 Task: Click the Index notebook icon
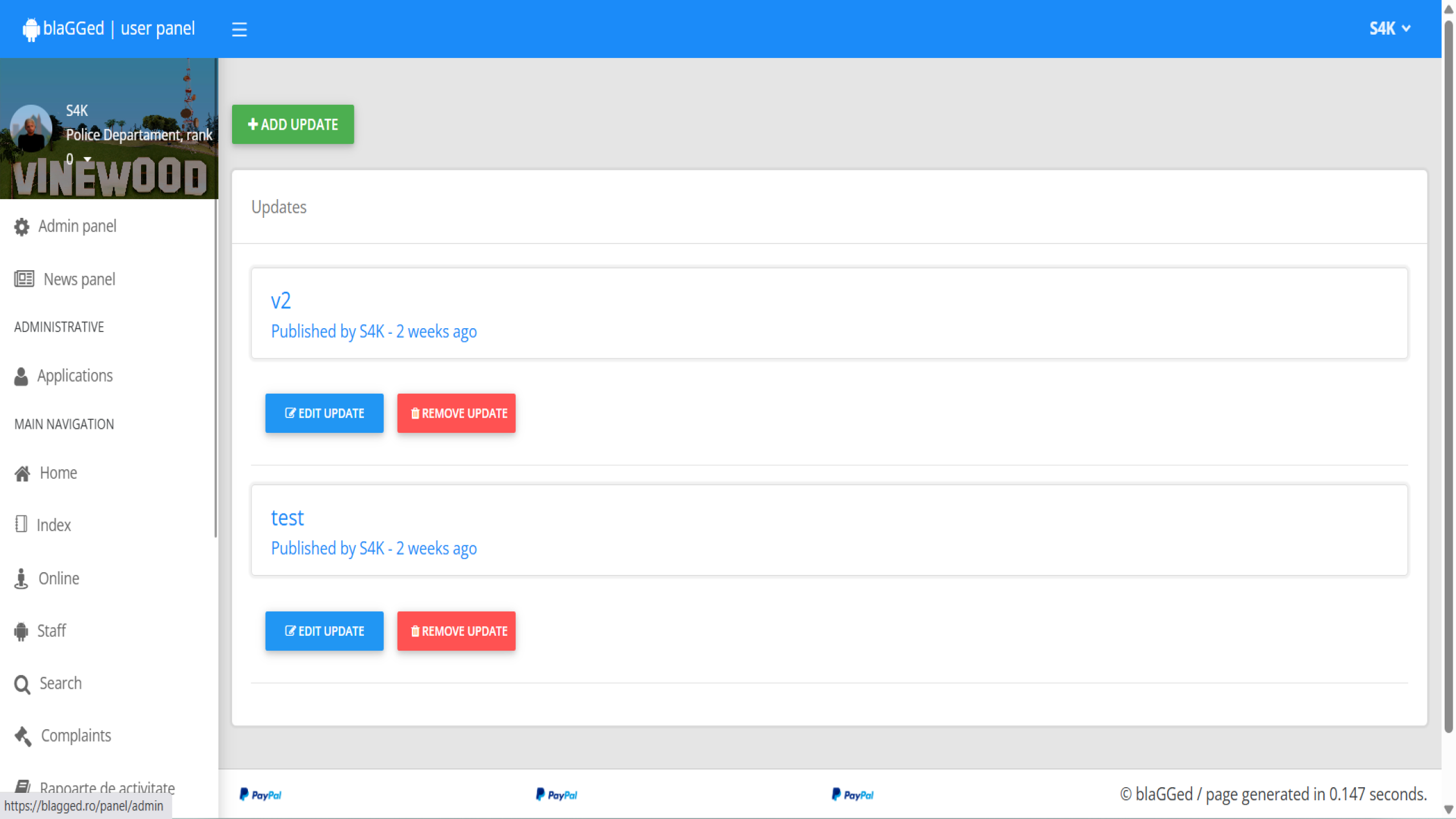(x=21, y=524)
